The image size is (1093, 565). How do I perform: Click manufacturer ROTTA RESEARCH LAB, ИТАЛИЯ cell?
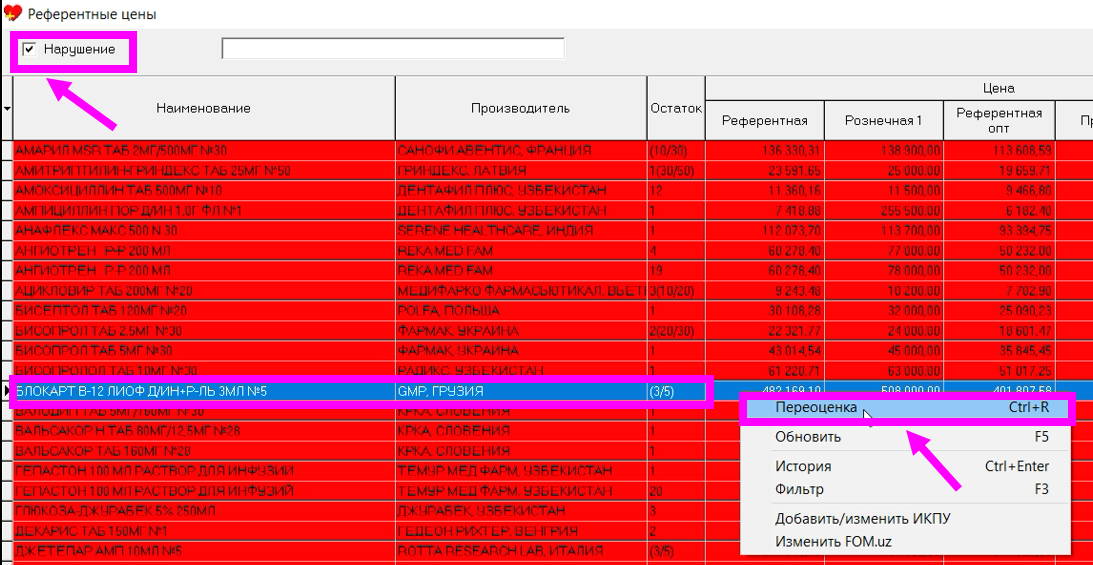pyautogui.click(x=521, y=552)
